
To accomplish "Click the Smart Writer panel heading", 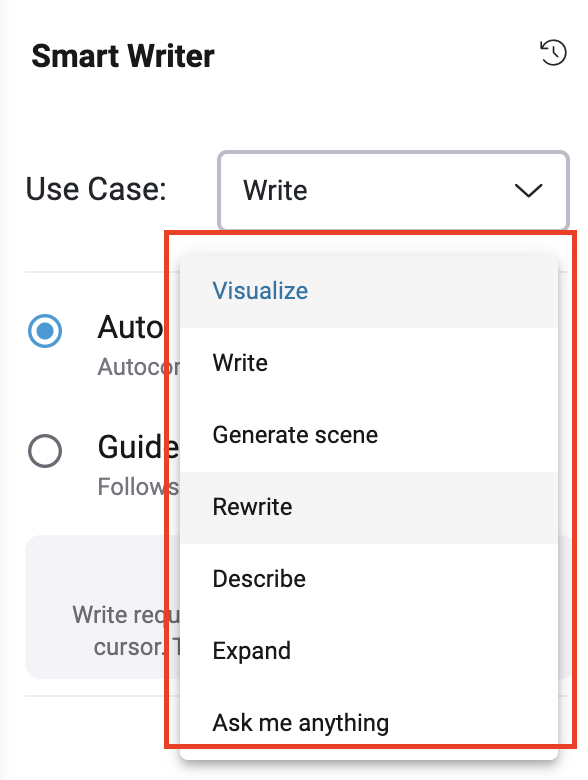I will tap(123, 56).
